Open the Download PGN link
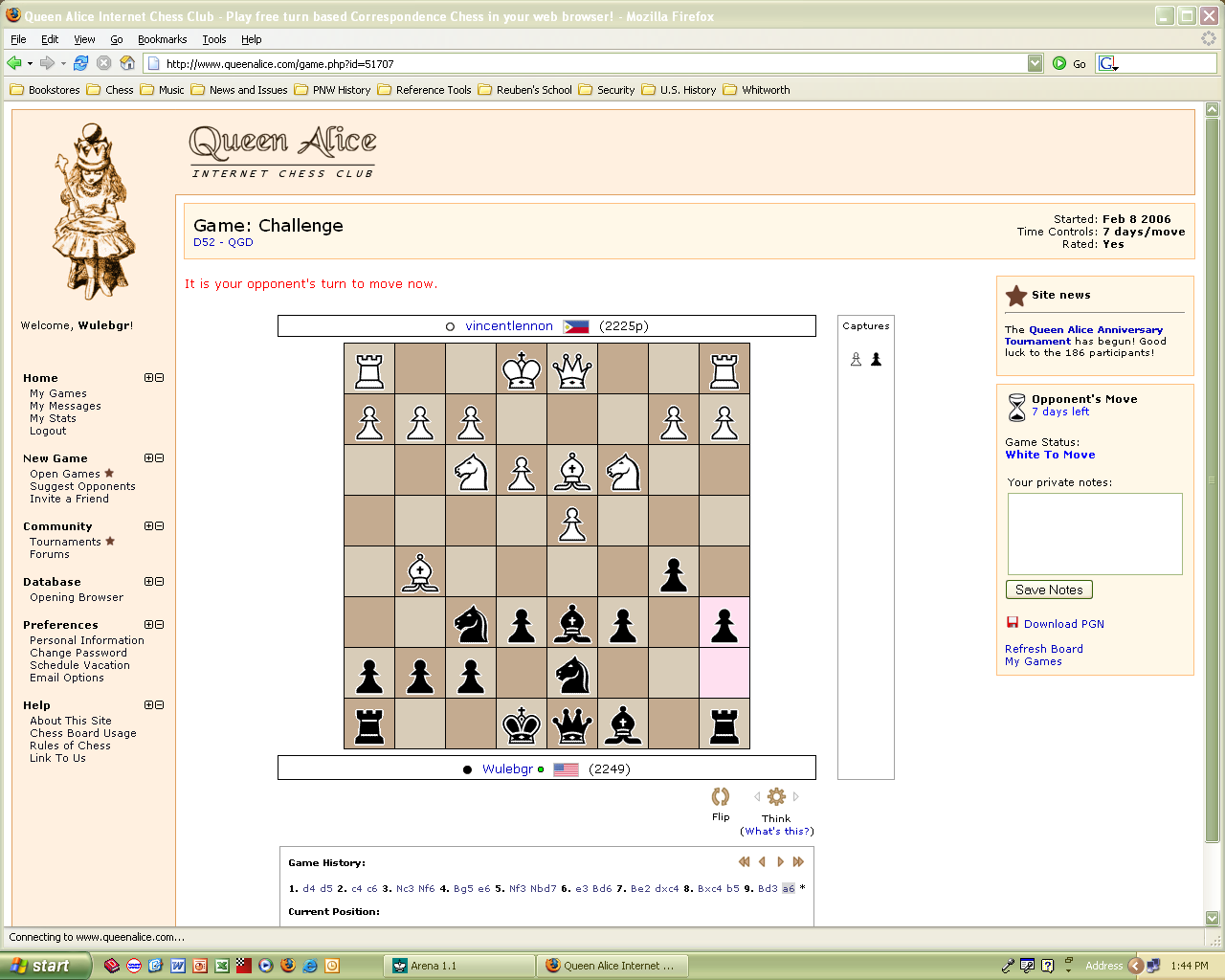Screen dimensions: 1225x980 pos(1064,624)
